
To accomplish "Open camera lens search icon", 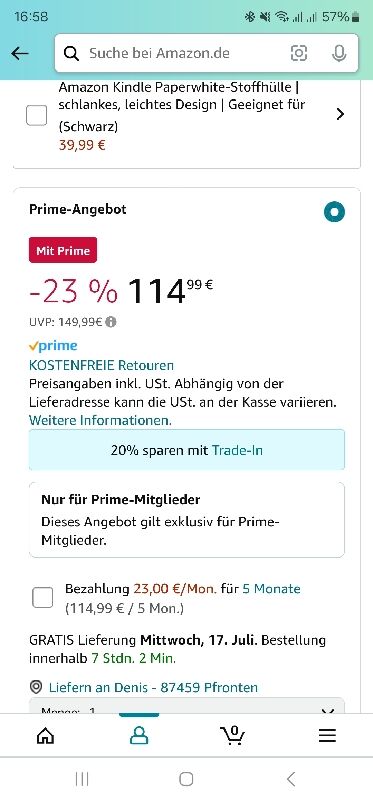I will tap(299, 53).
